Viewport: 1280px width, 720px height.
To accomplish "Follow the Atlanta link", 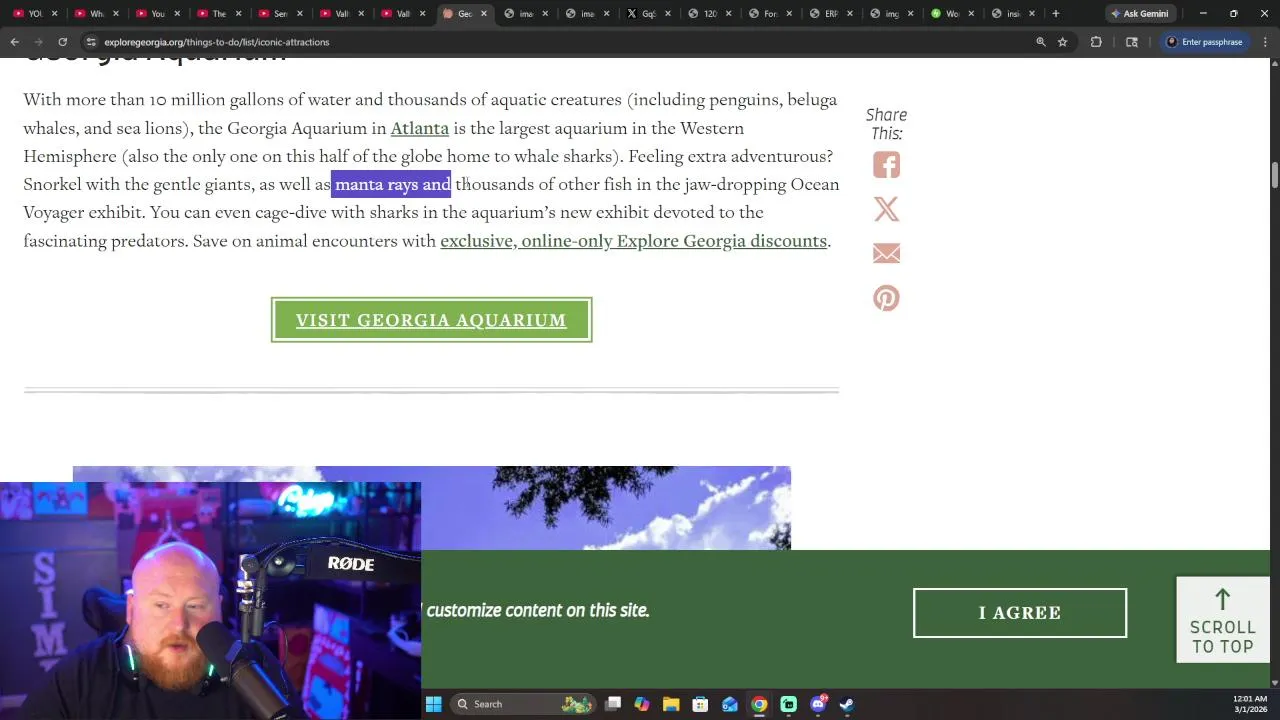I will (x=419, y=128).
